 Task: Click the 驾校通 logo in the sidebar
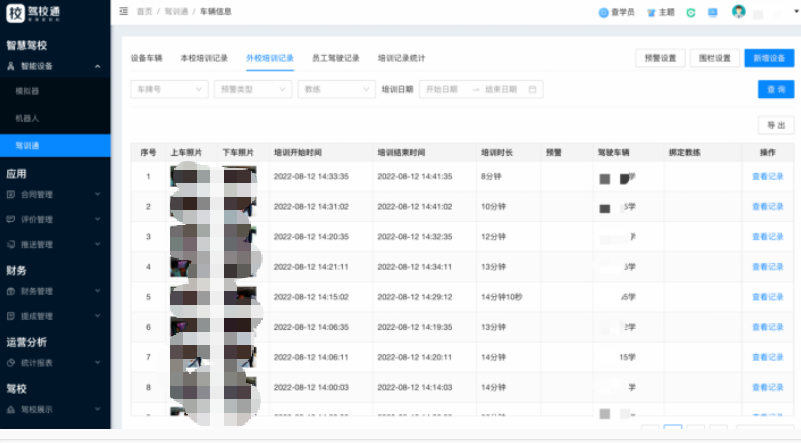[38, 15]
